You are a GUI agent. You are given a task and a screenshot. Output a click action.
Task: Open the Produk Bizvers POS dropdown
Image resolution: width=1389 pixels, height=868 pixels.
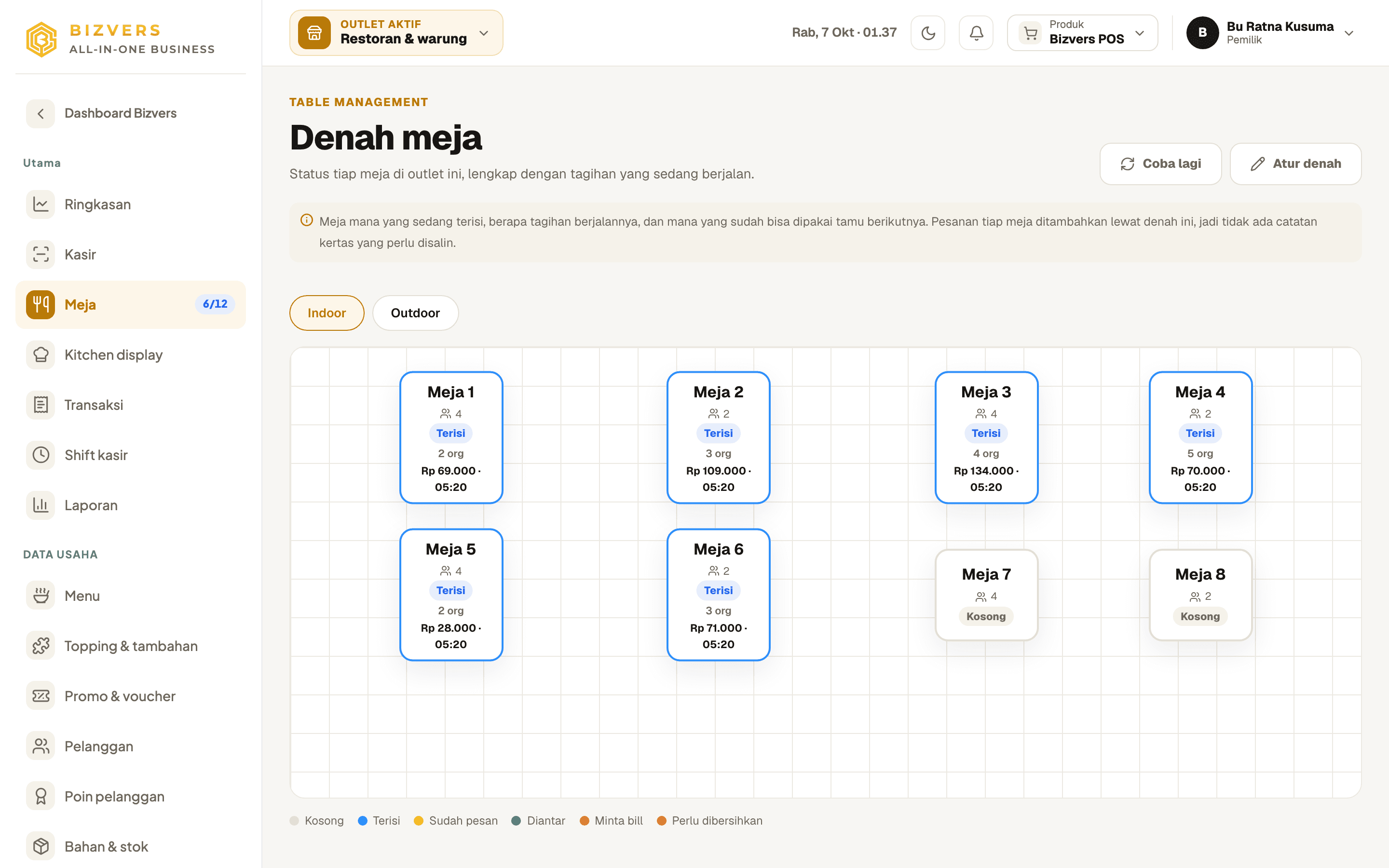1082,33
